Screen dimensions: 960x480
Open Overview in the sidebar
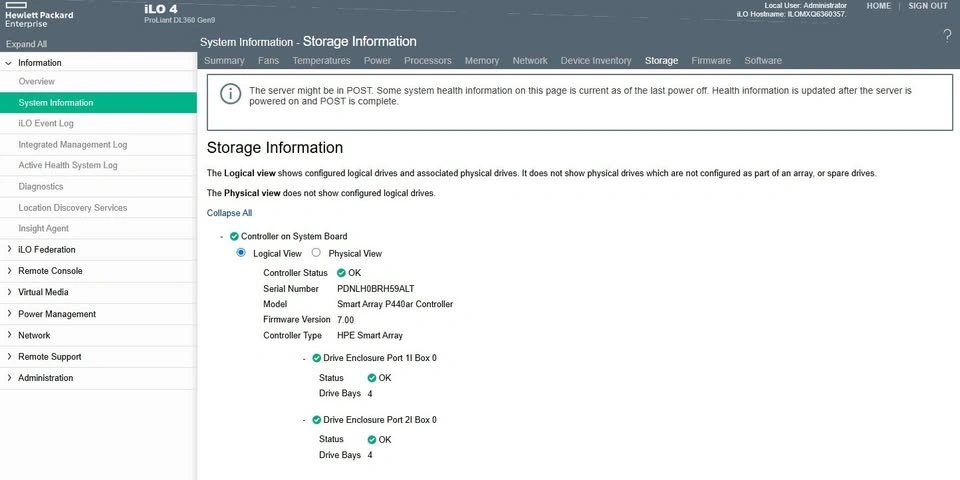pos(98,81)
